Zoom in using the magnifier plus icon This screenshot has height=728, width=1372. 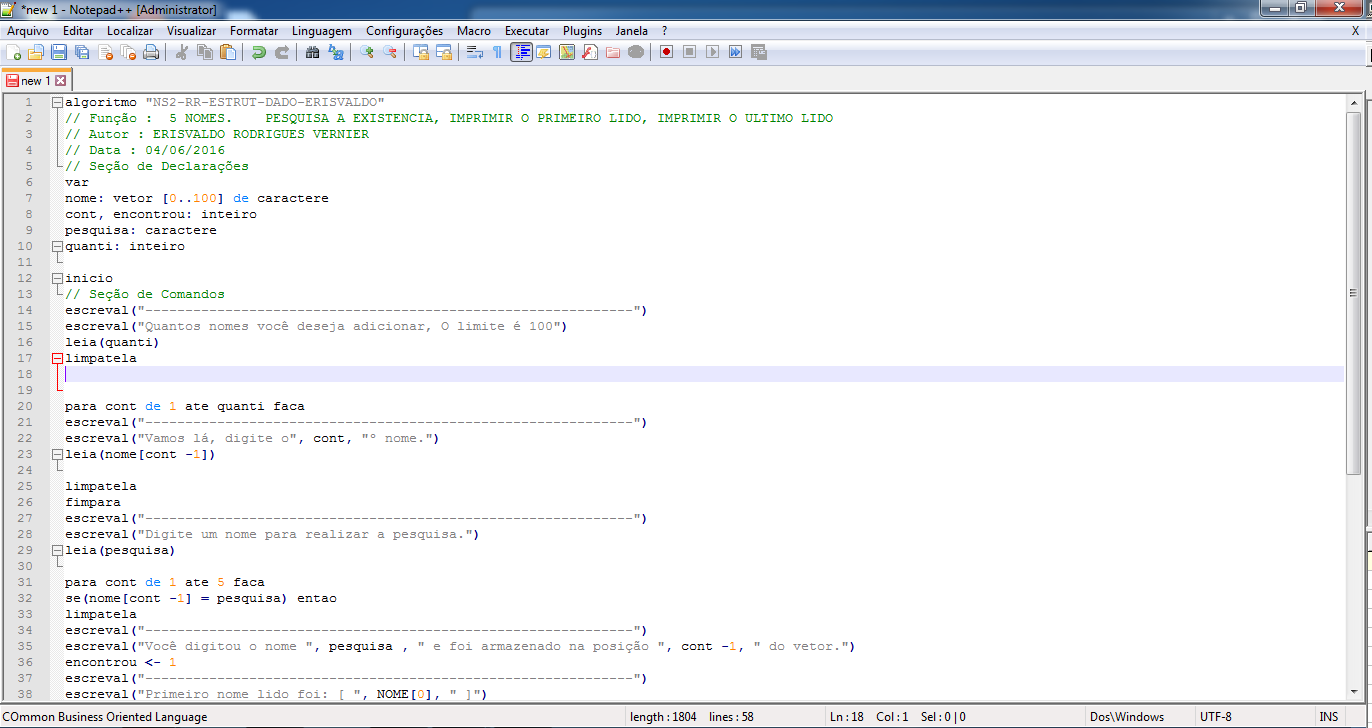click(366, 52)
